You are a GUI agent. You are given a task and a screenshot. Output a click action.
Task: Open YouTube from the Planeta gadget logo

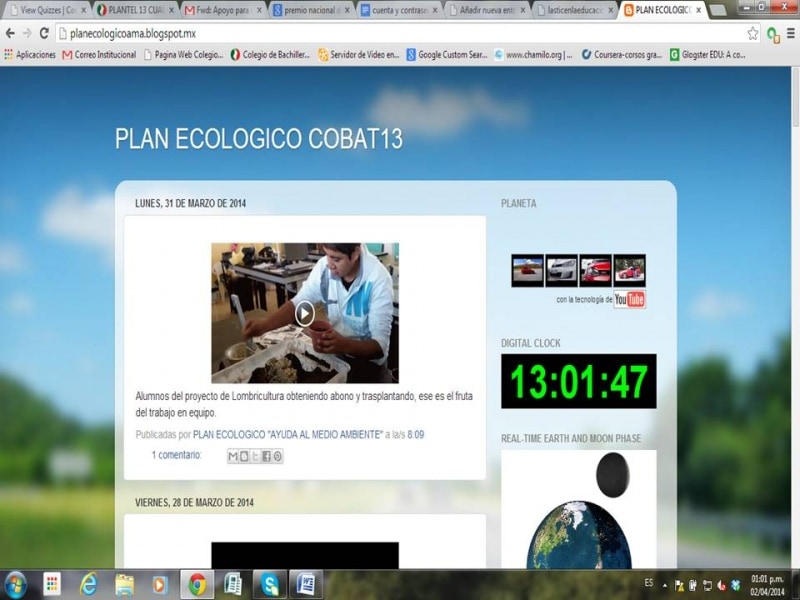tap(629, 299)
